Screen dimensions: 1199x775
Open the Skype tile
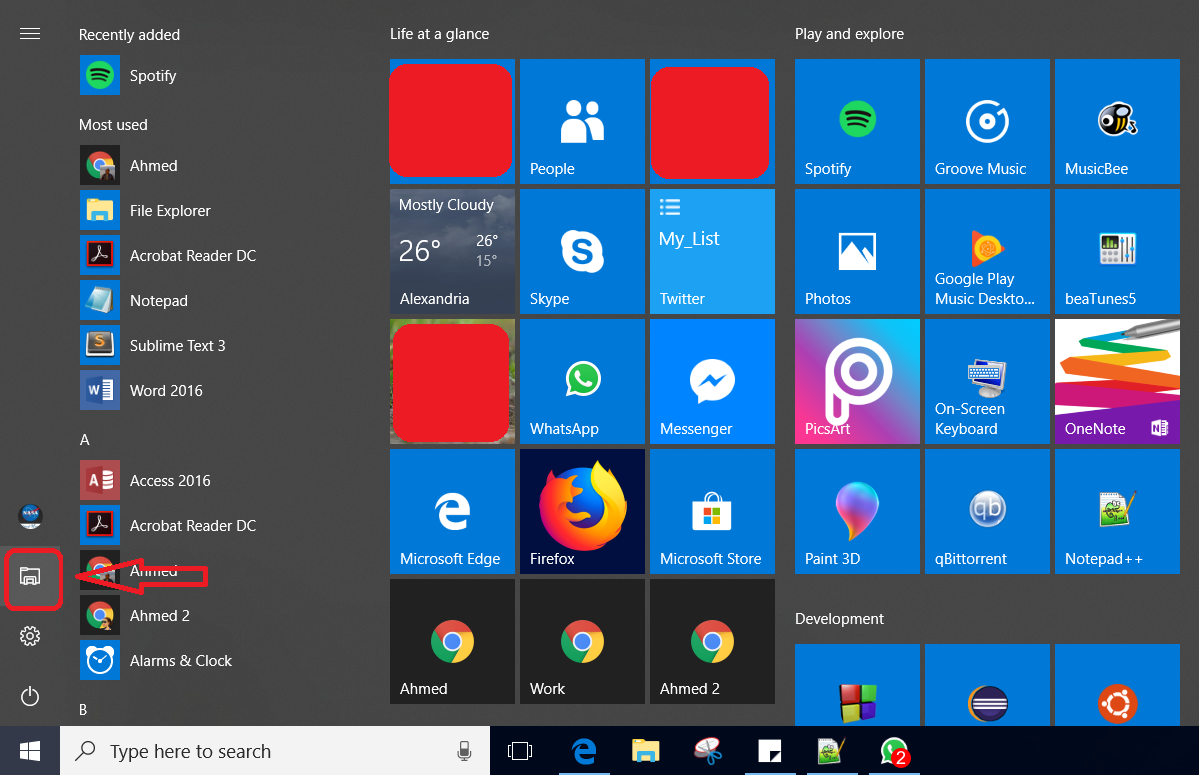tap(582, 251)
